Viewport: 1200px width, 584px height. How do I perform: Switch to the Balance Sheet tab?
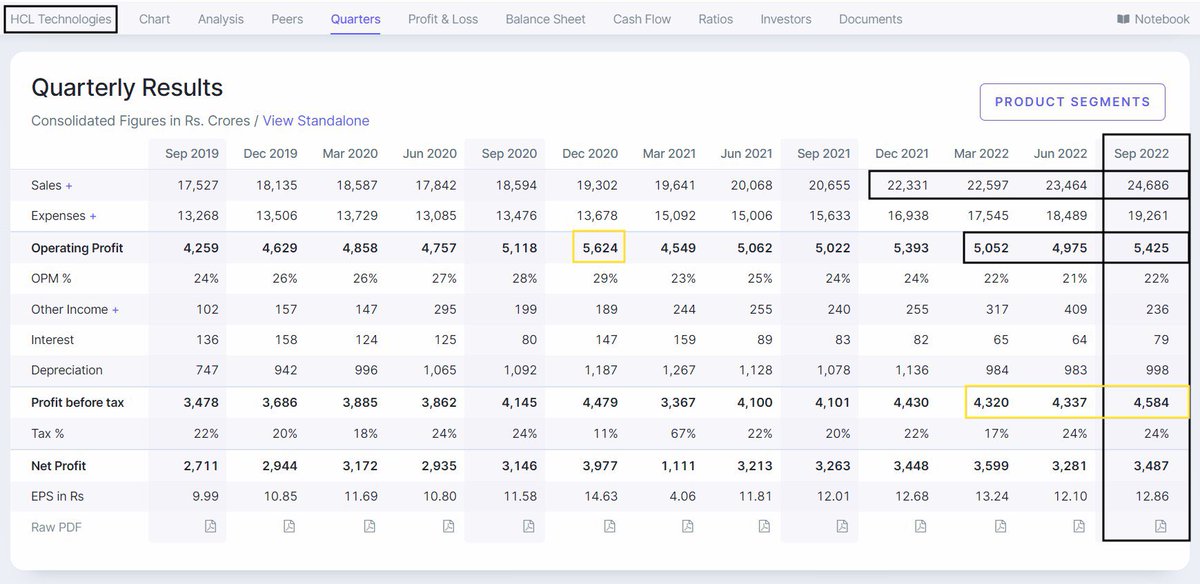(x=546, y=19)
